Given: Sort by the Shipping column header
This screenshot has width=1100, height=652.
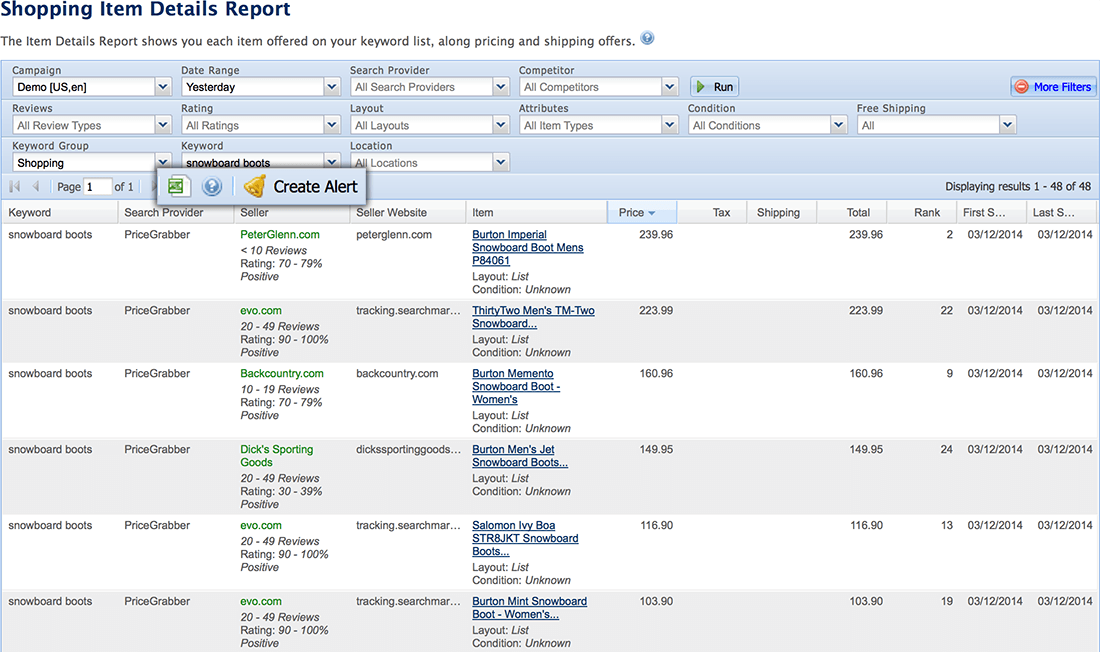Looking at the screenshot, I should 782,212.
